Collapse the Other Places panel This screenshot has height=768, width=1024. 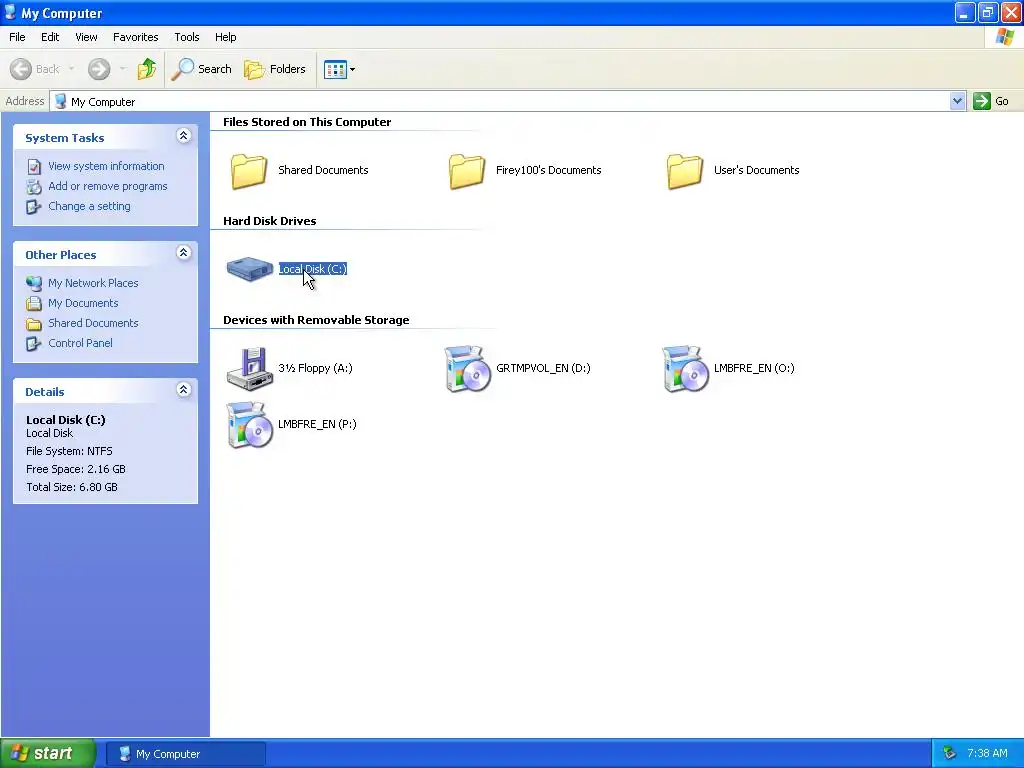tap(184, 253)
